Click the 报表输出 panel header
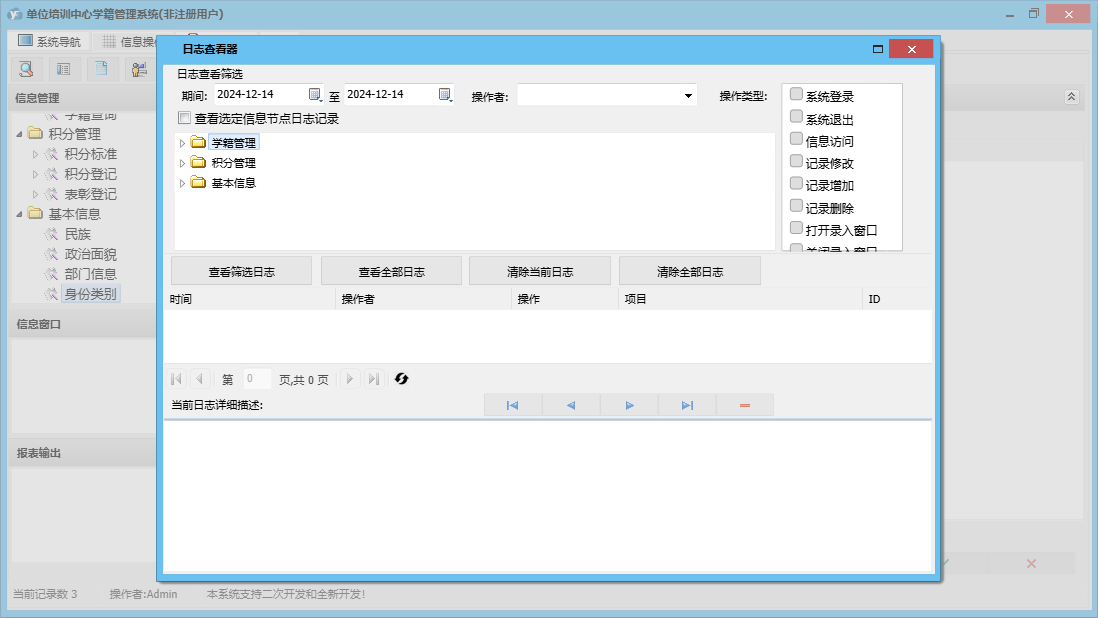This screenshot has height=618, width=1098. 83,453
